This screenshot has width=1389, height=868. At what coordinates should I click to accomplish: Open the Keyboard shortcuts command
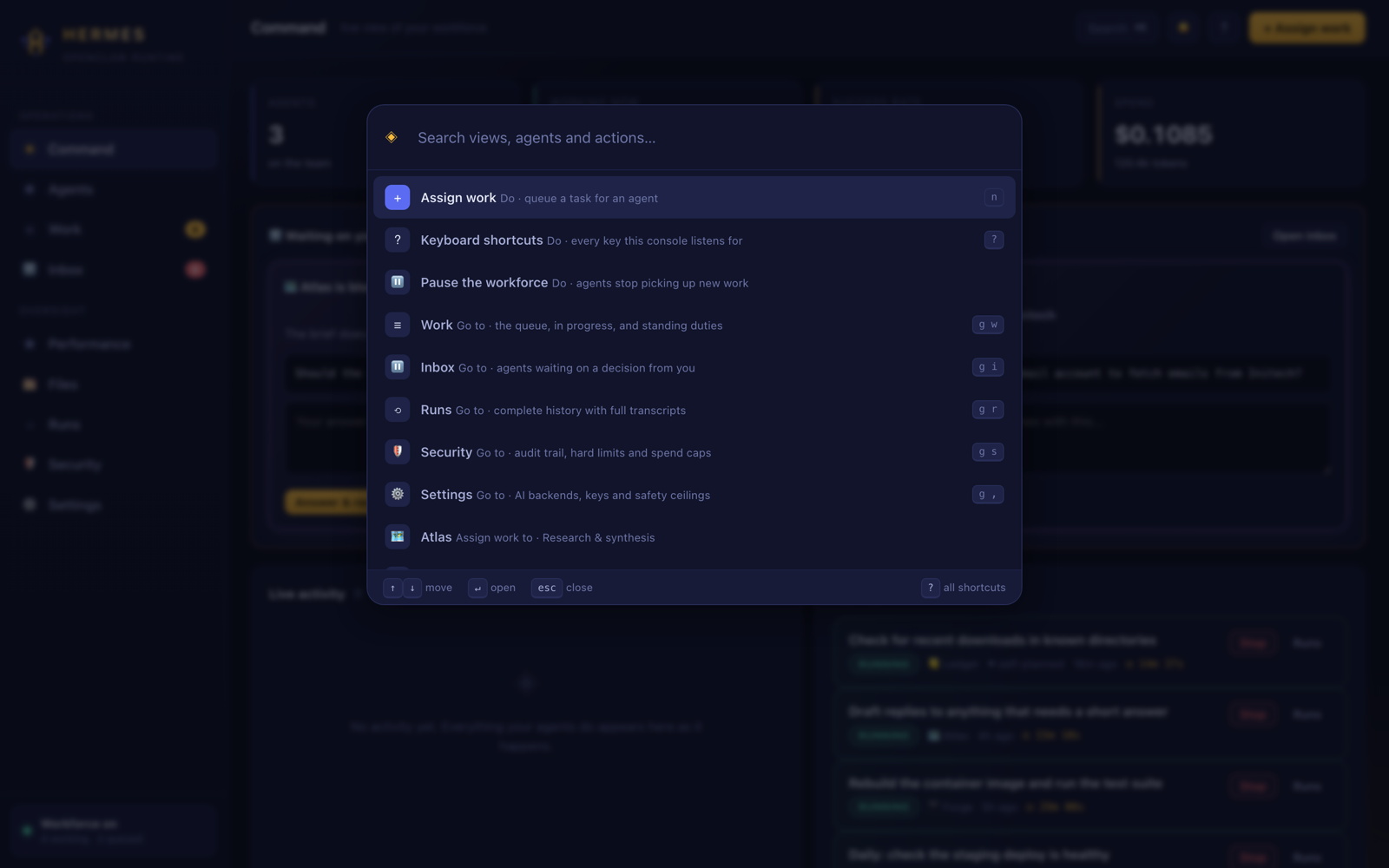(694, 240)
